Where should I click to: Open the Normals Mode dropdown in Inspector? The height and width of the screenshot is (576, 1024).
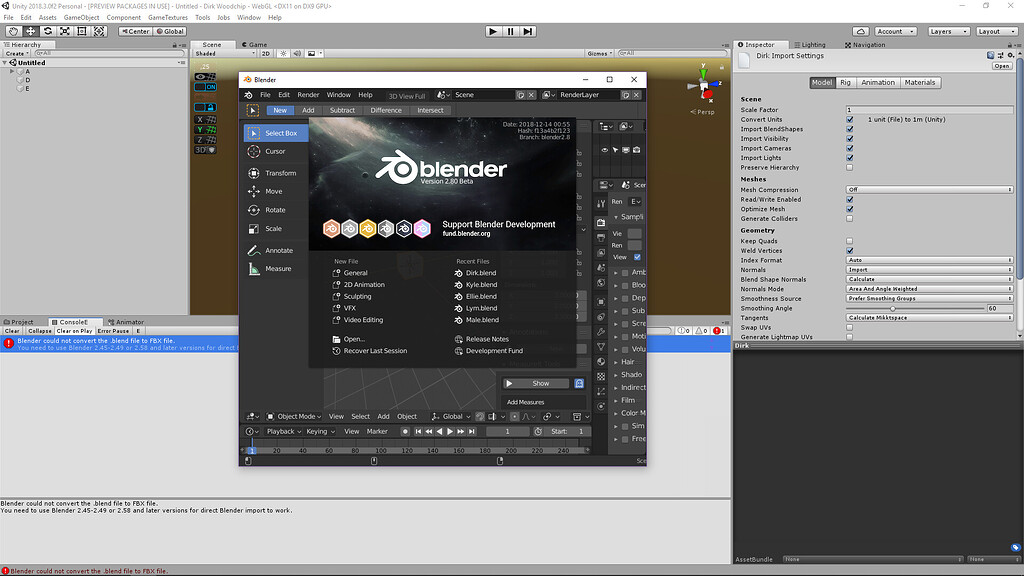tap(928, 289)
